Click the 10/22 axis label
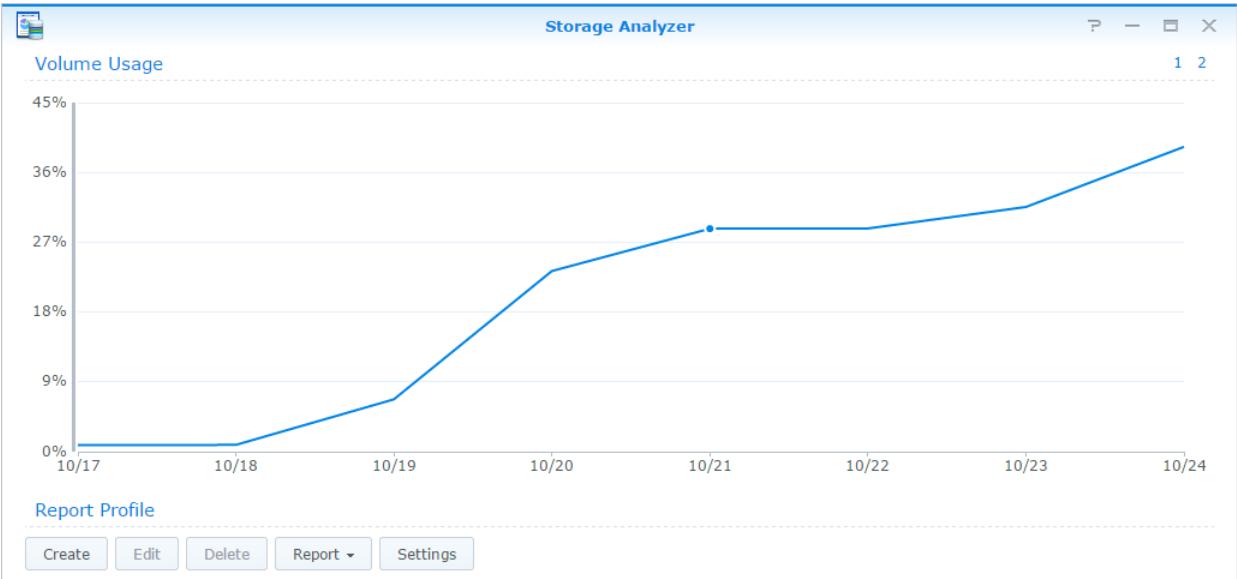Screen dimensions: 1237x579 [867, 465]
